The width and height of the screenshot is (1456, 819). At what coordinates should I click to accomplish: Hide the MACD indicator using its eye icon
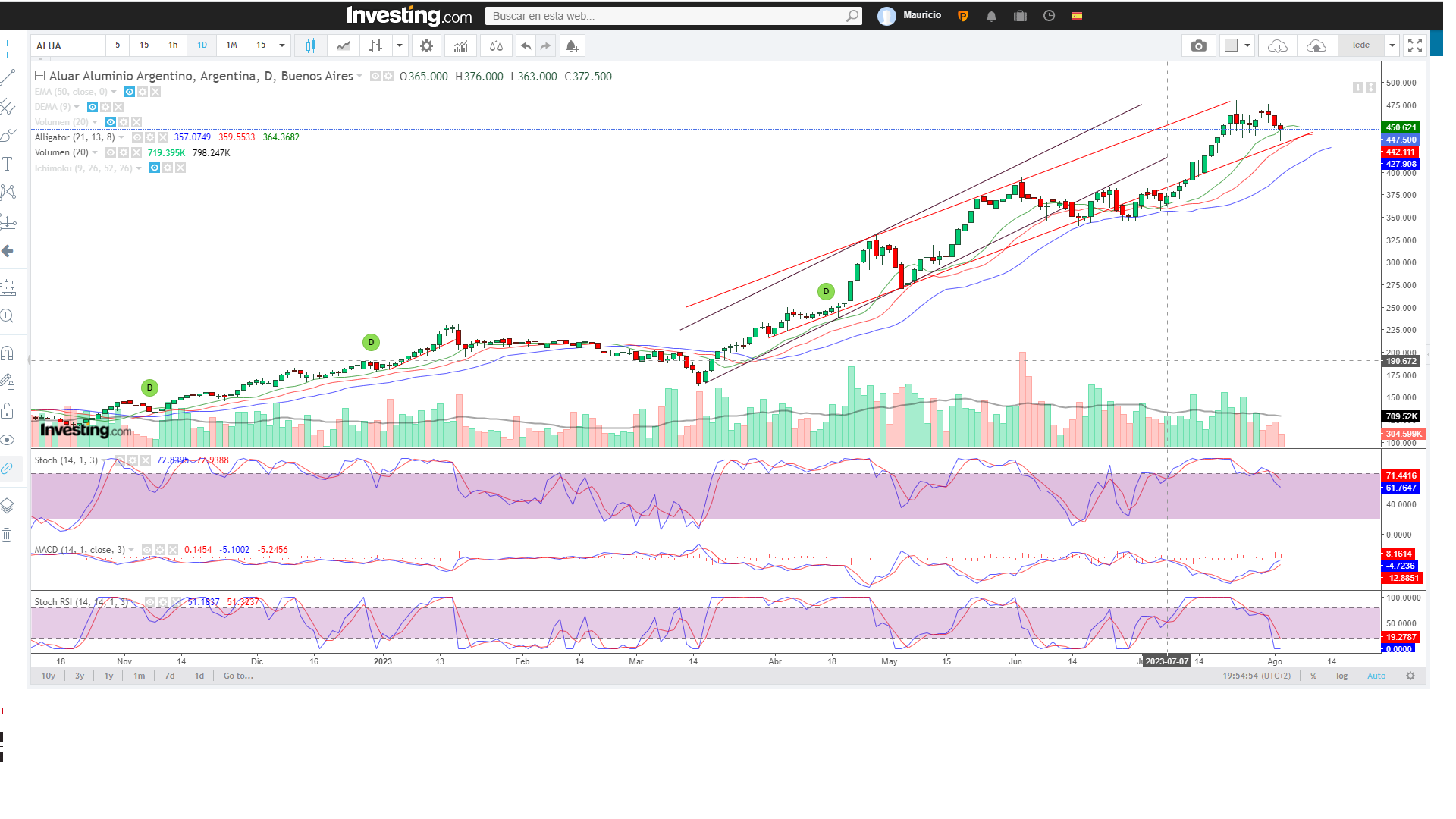click(x=147, y=550)
